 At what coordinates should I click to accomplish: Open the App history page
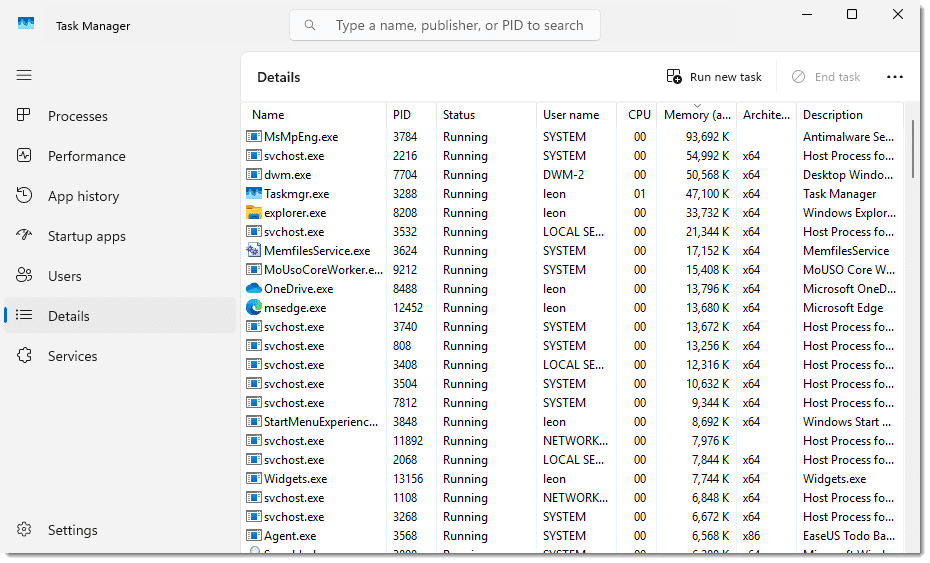pos(84,196)
